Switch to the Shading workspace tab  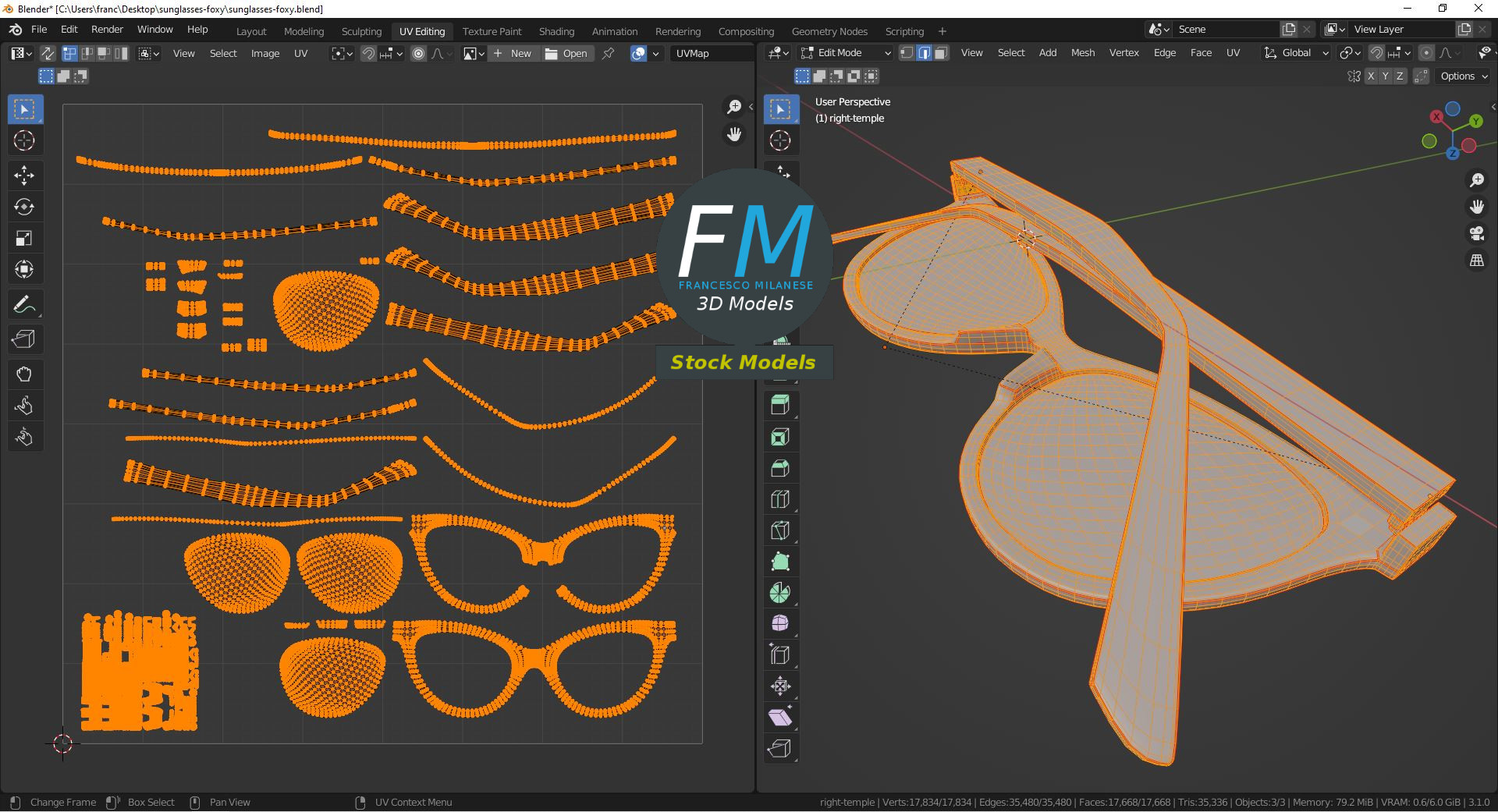click(556, 31)
